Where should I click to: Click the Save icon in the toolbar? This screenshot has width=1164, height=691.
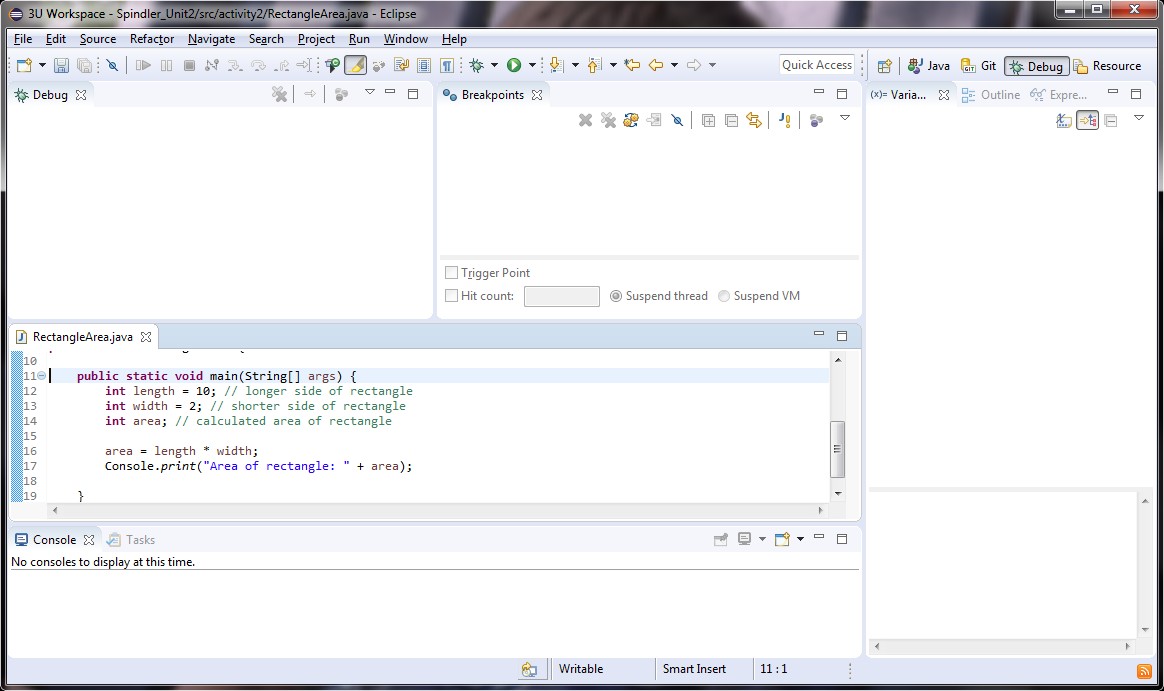click(61, 65)
